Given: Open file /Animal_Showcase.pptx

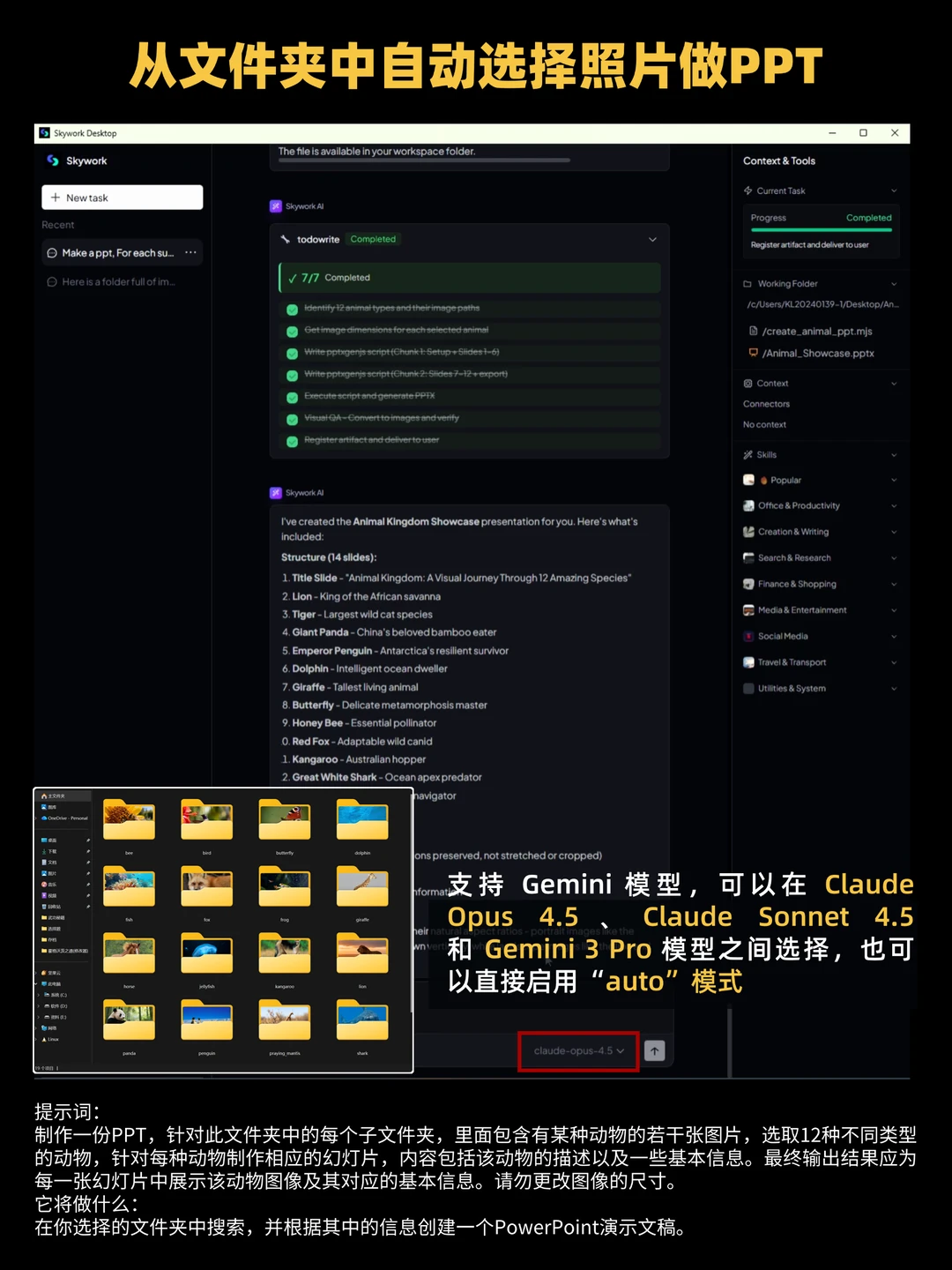Looking at the screenshot, I should (x=818, y=354).
